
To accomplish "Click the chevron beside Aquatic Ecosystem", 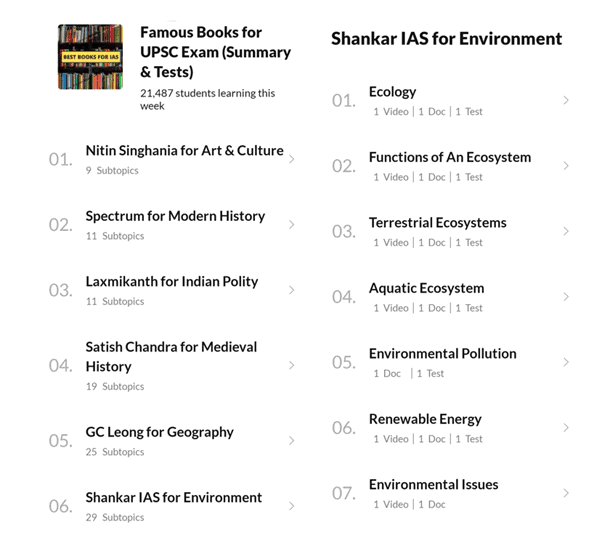I will tap(566, 296).
